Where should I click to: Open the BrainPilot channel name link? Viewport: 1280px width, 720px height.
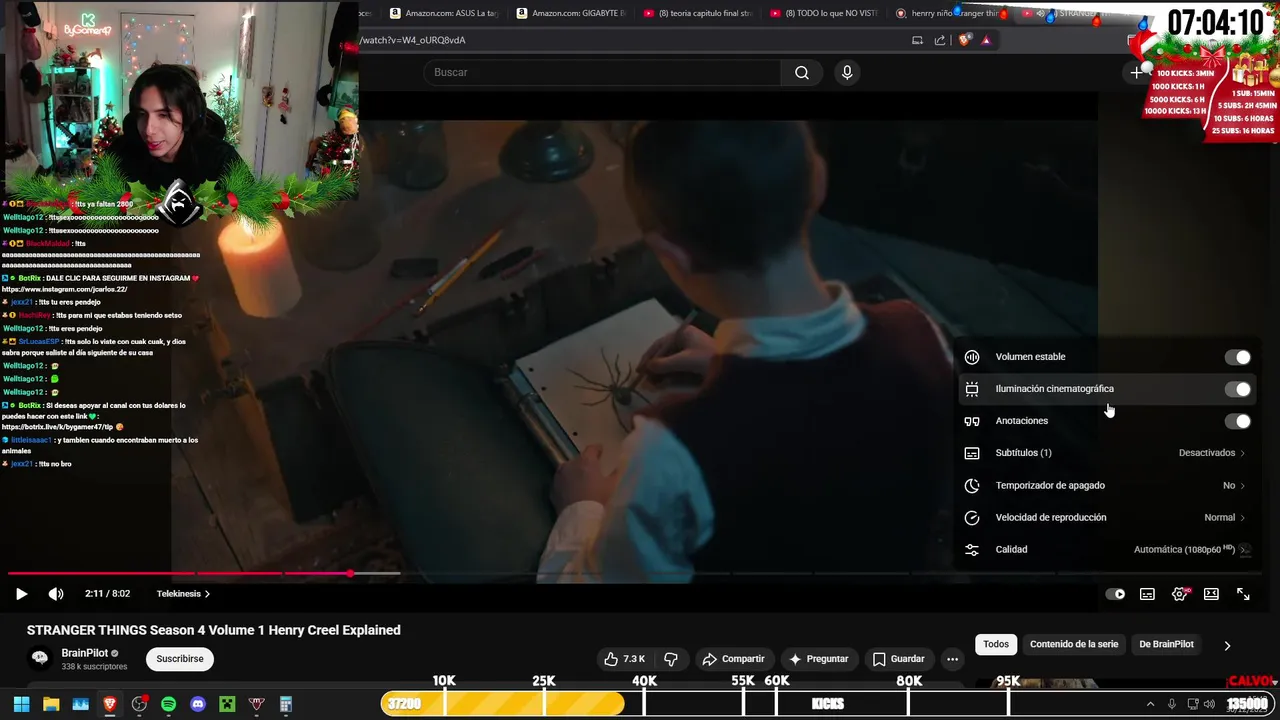click(x=85, y=653)
